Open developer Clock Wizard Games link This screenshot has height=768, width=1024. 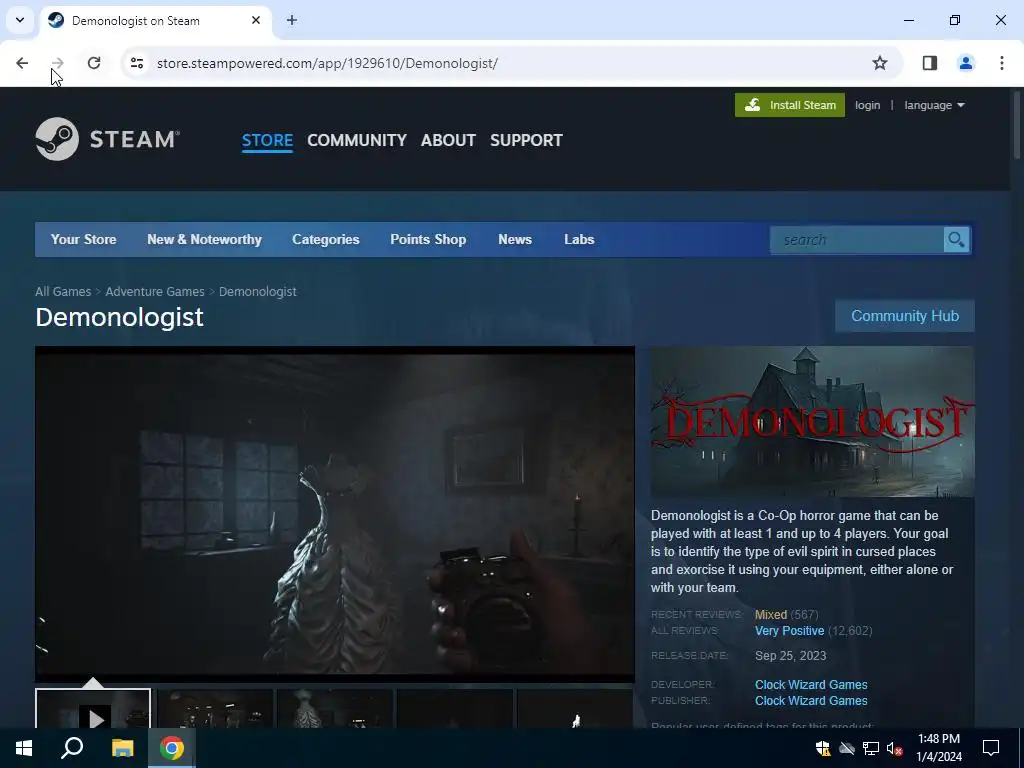tap(811, 684)
